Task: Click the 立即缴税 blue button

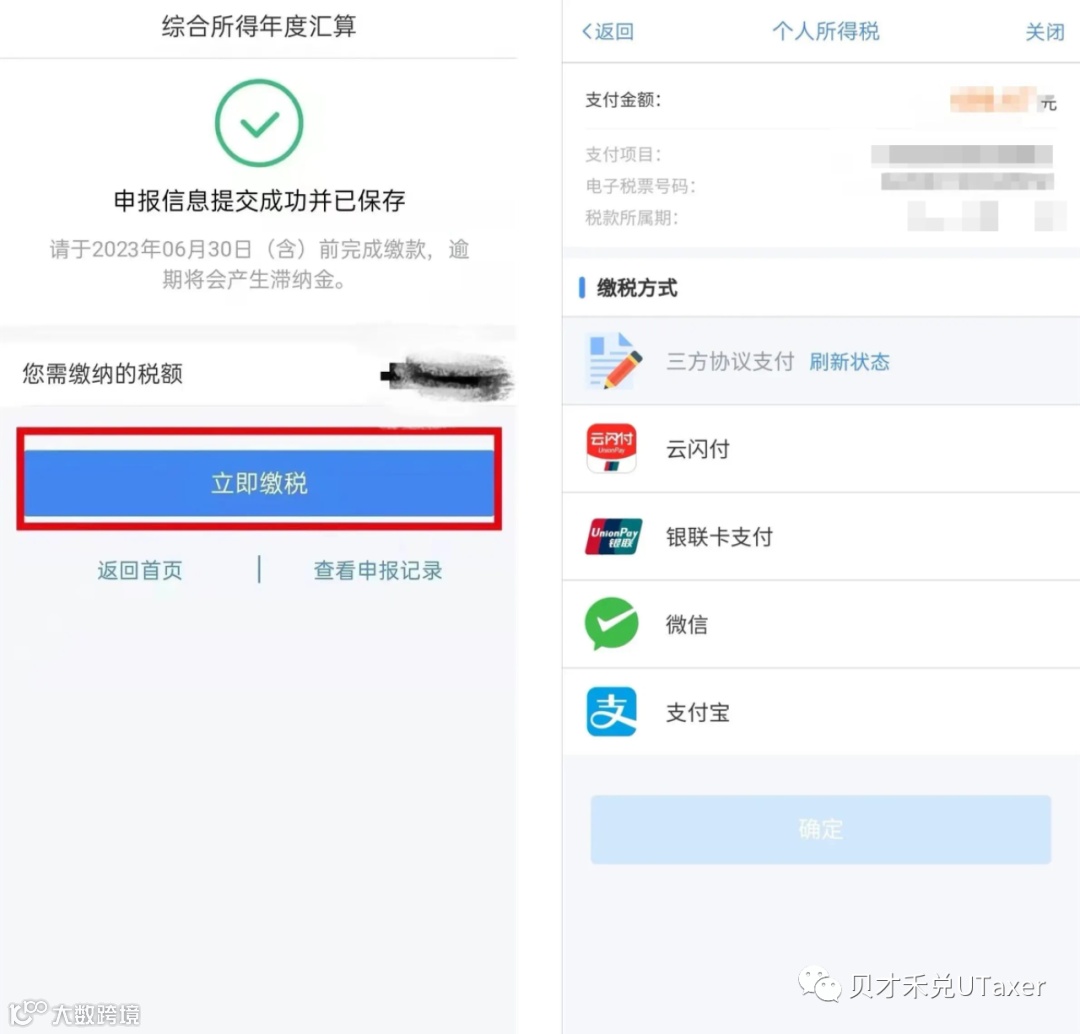Action: coord(259,482)
